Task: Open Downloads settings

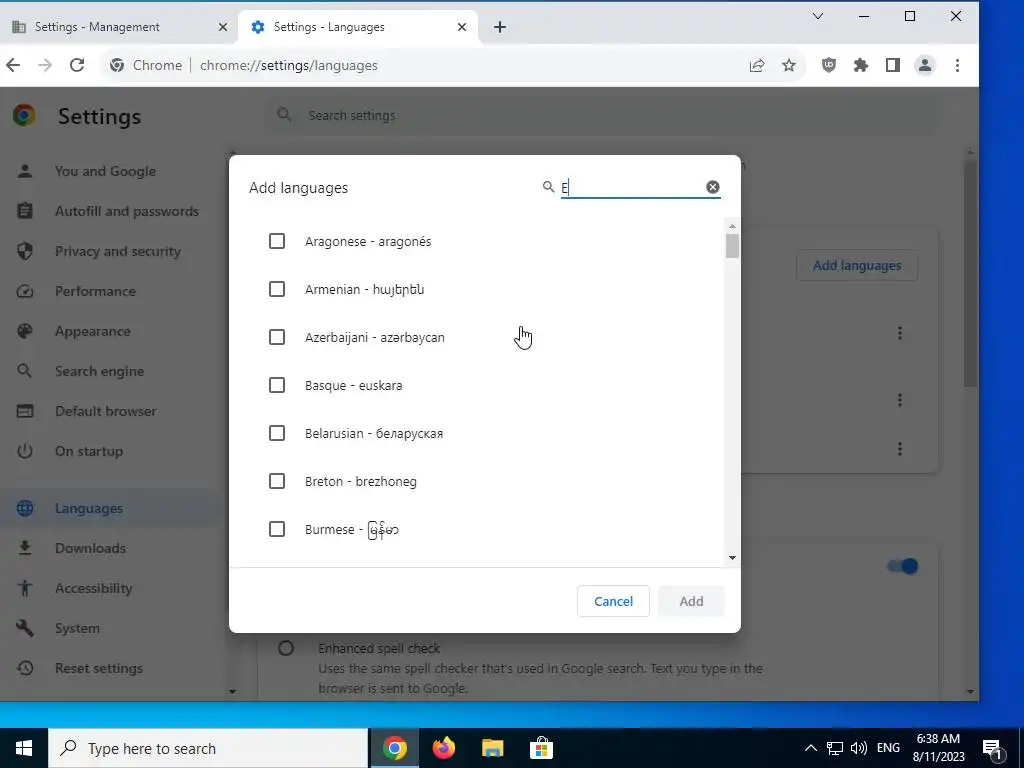Action: point(90,548)
